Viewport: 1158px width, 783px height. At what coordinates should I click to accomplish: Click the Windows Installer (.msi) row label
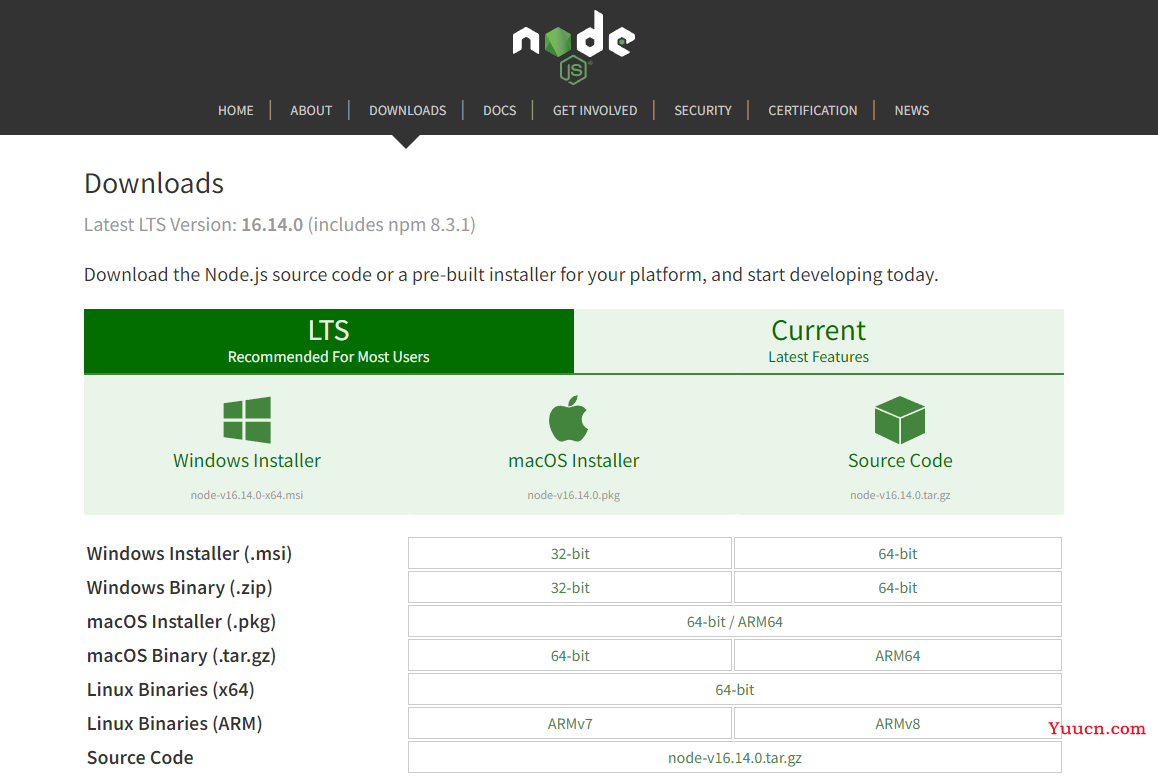pos(189,553)
